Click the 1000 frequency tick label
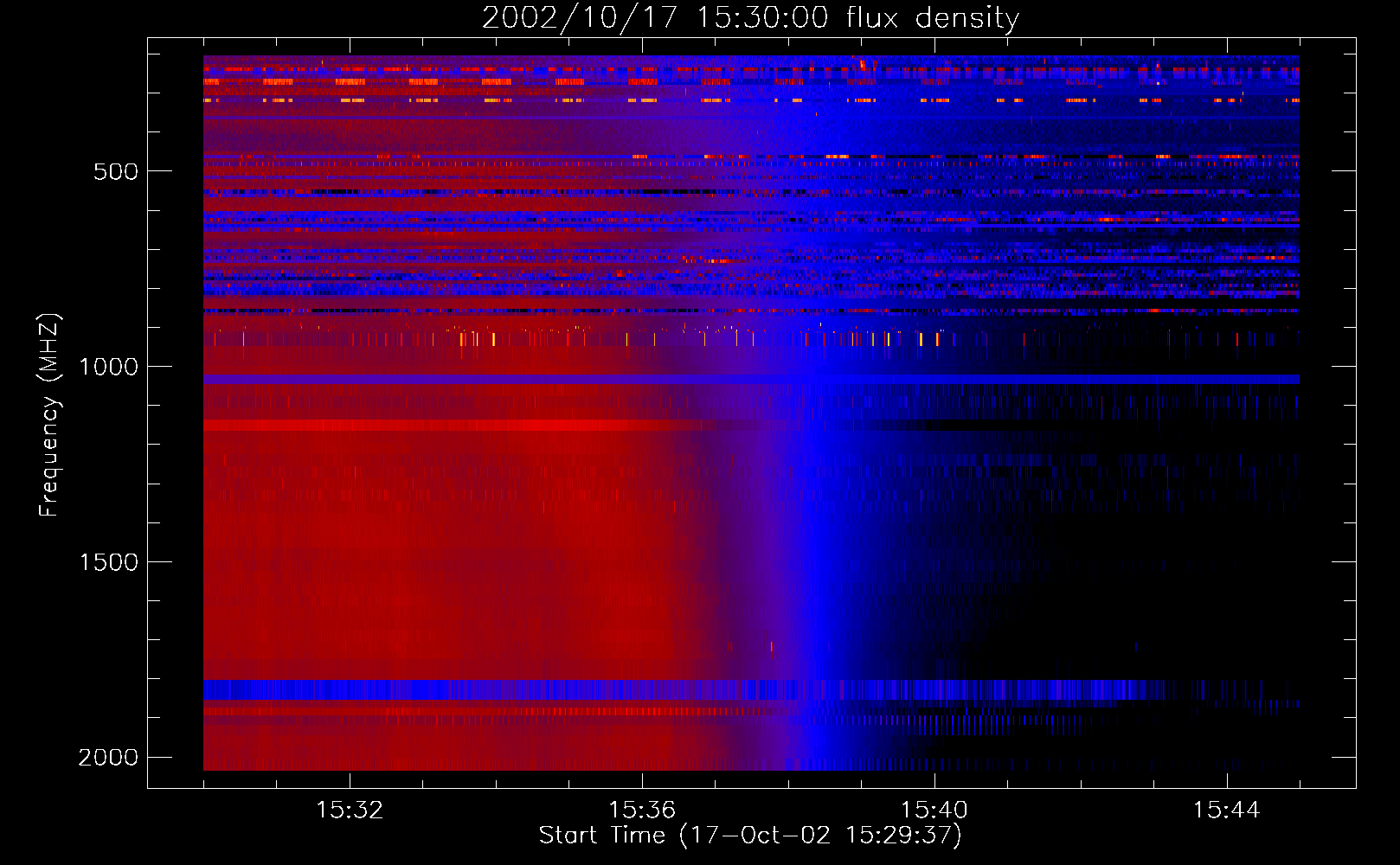Image resolution: width=1400 pixels, height=865 pixels. pyautogui.click(x=108, y=367)
